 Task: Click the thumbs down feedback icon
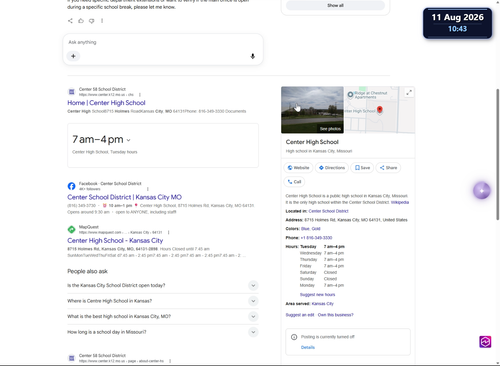coord(91,21)
